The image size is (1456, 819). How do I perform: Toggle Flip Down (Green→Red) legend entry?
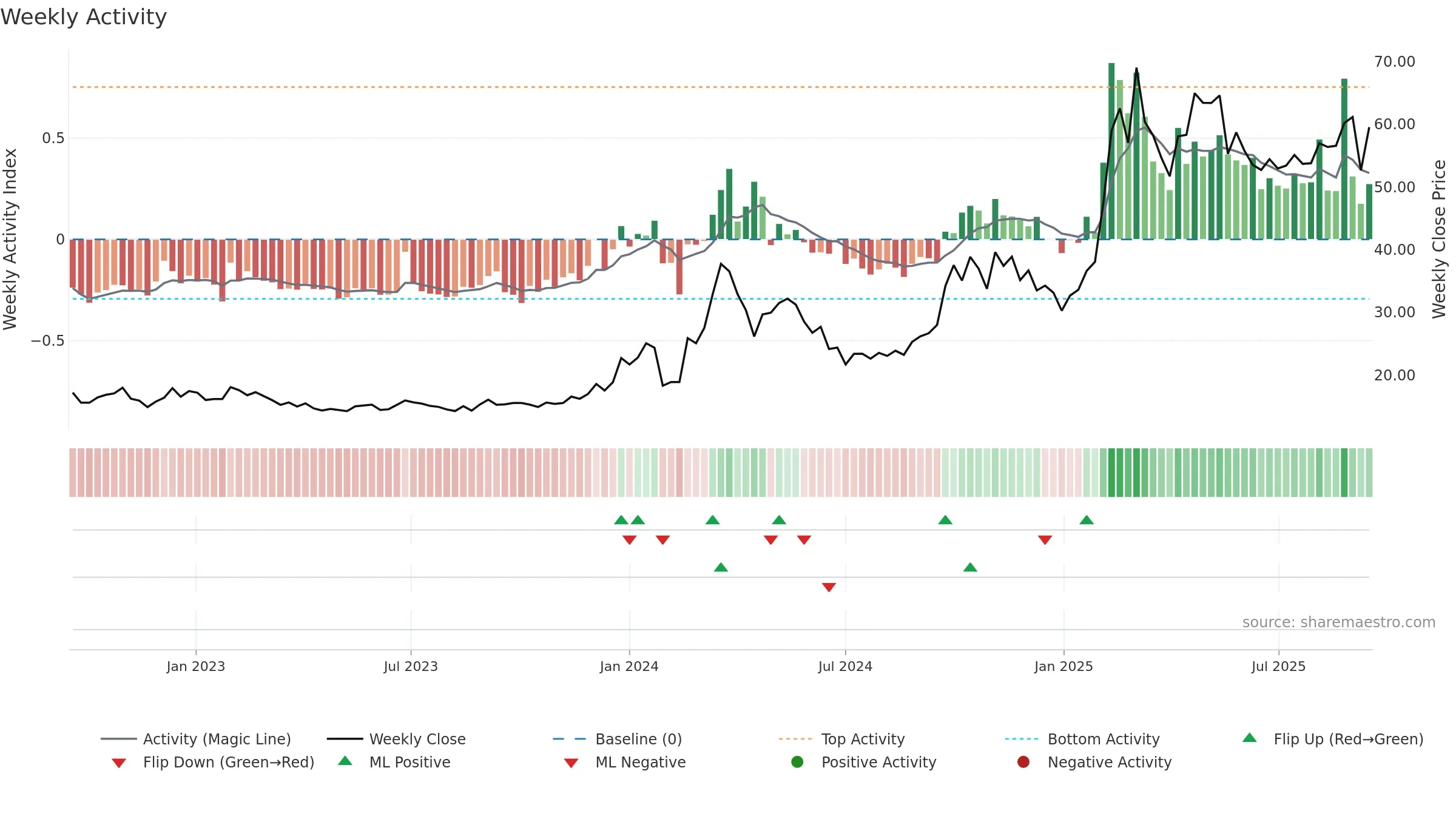pos(213,762)
